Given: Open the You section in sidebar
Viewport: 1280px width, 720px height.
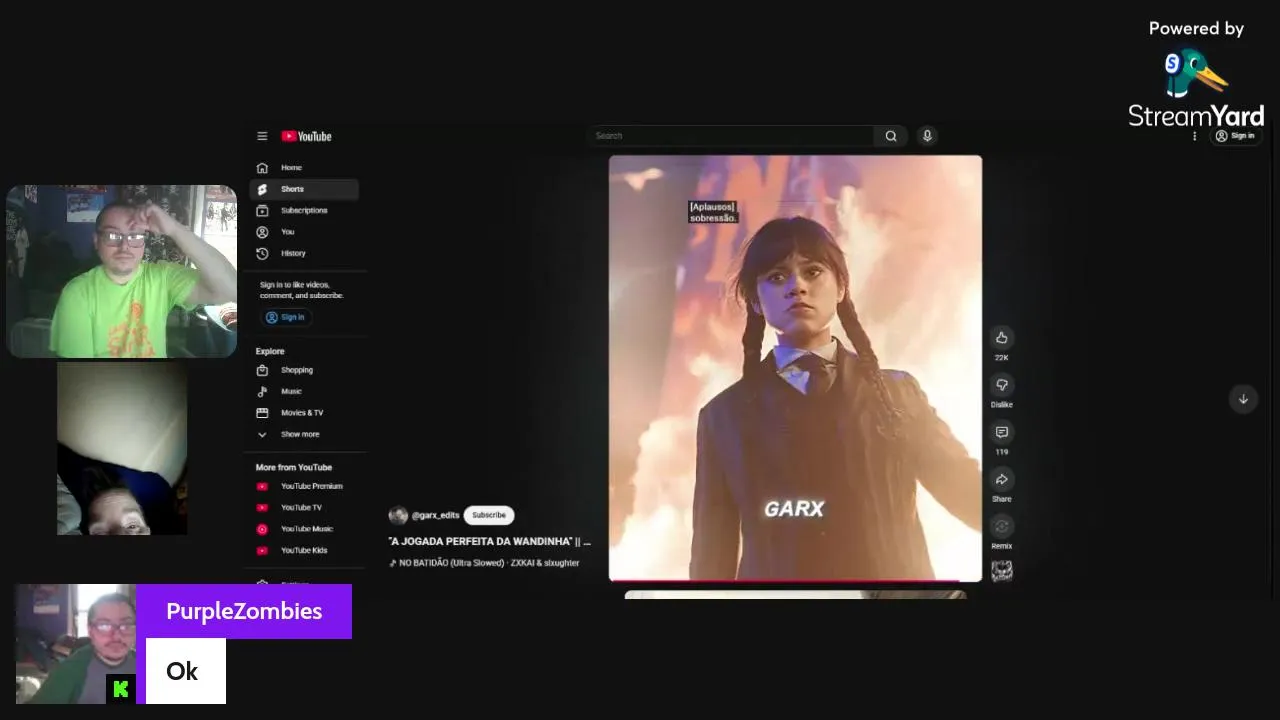Looking at the screenshot, I should [304, 232].
